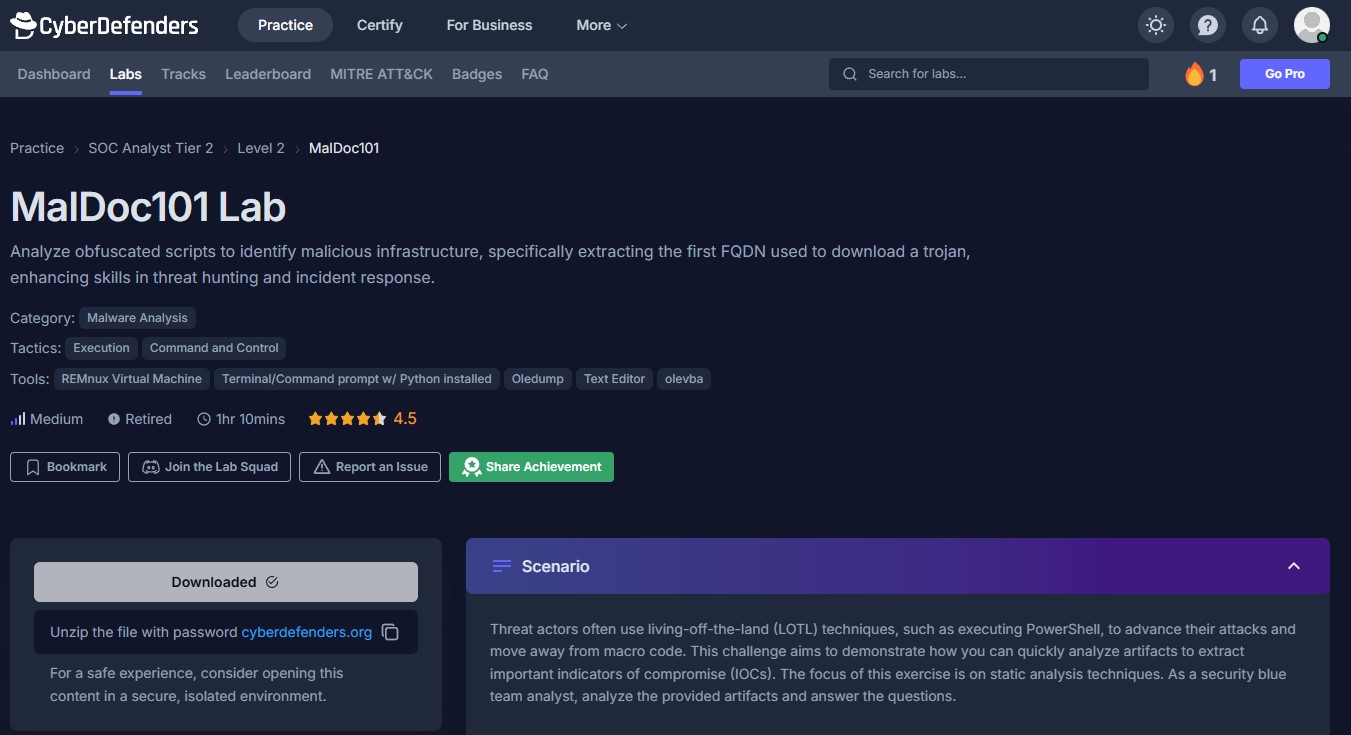Open the Tracks tab
Image resolution: width=1351 pixels, height=735 pixels.
(183, 74)
